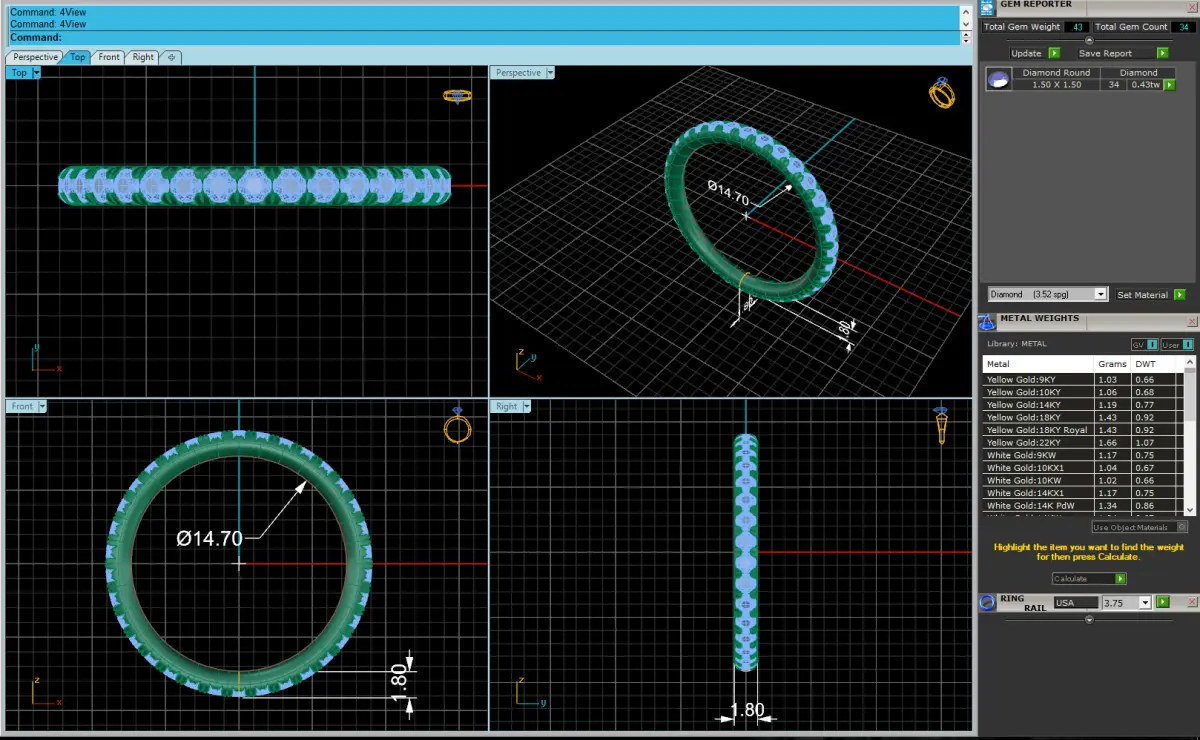Click the gold ring icon in Top viewport
Image resolution: width=1200 pixels, height=740 pixels.
(x=457, y=96)
